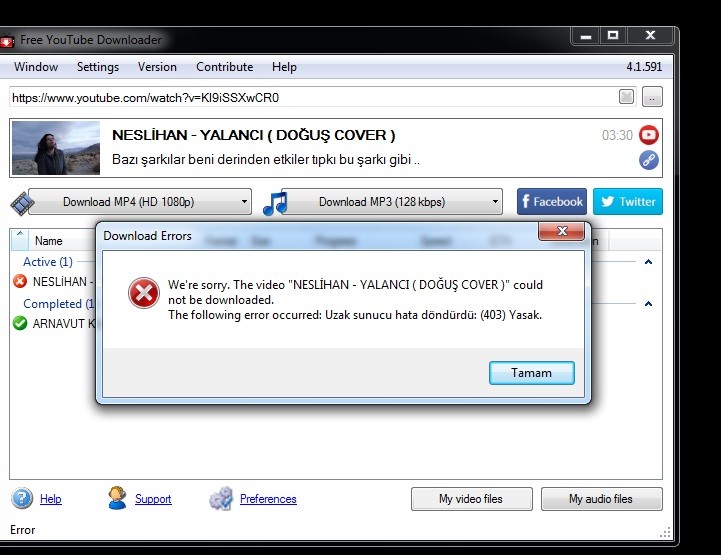Open the Window menu
The height and width of the screenshot is (555, 721).
pos(36,67)
